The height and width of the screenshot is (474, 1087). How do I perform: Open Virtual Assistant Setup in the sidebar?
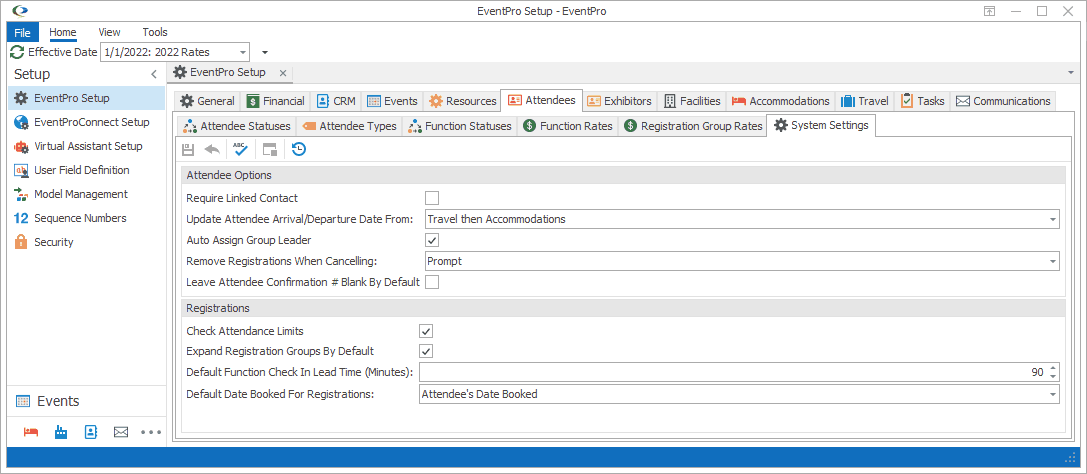[87, 146]
